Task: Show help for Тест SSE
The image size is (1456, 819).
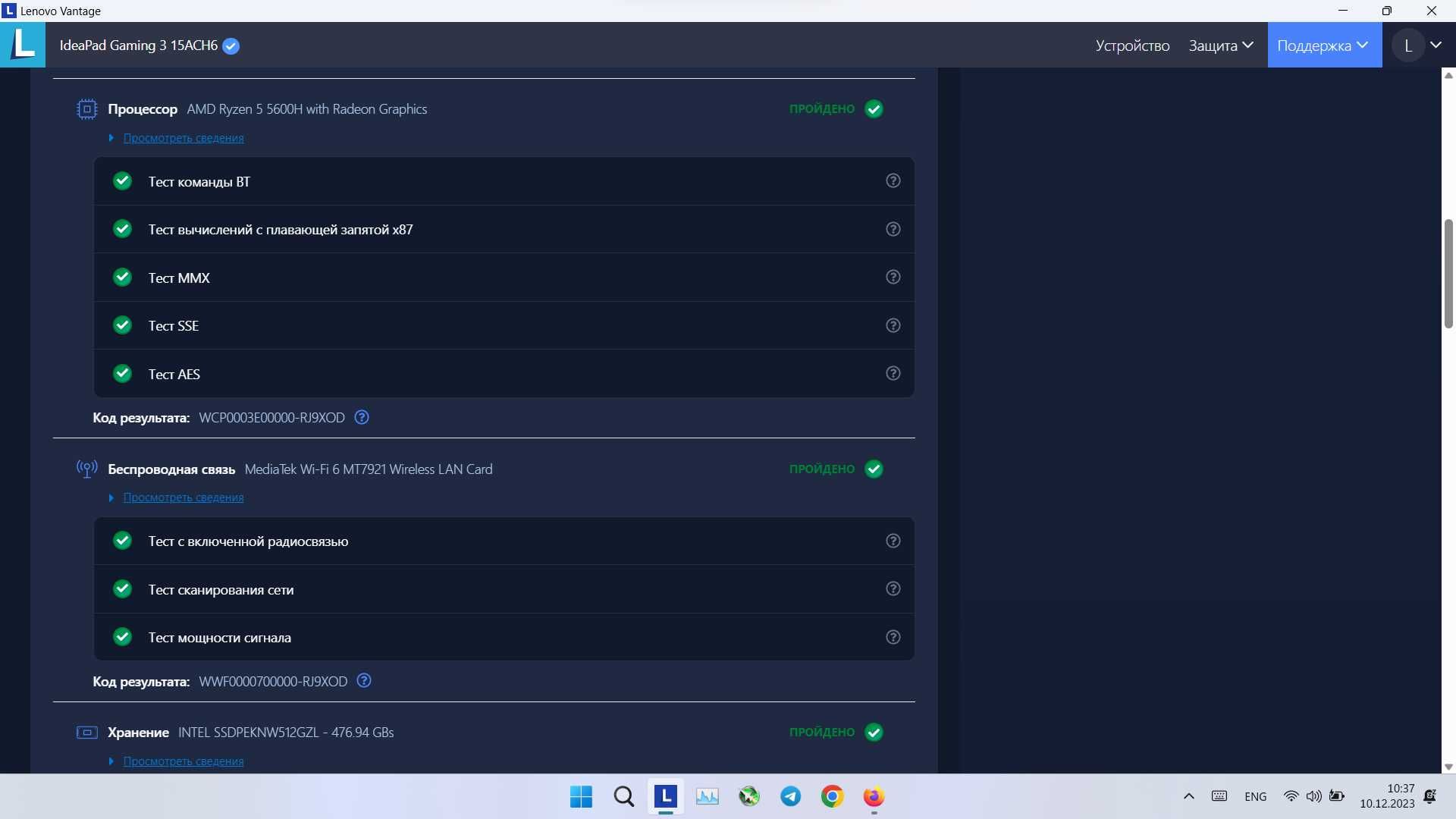Action: click(893, 325)
